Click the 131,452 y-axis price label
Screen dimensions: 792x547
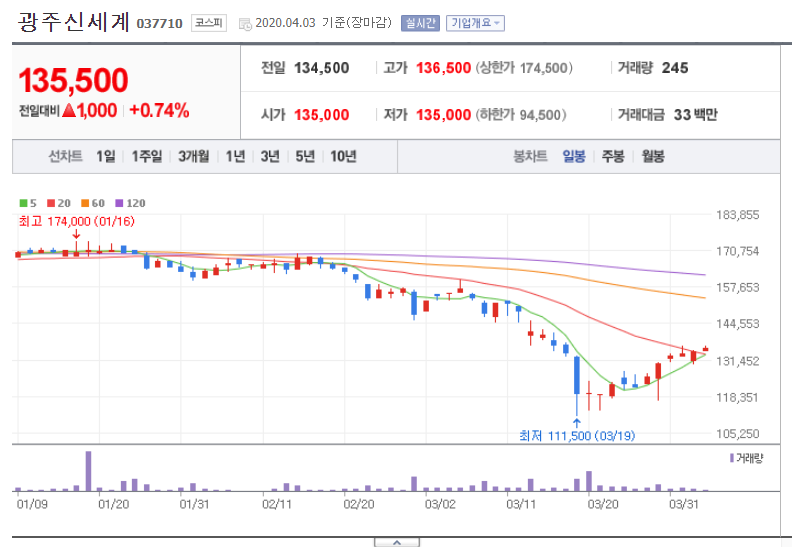click(x=737, y=361)
